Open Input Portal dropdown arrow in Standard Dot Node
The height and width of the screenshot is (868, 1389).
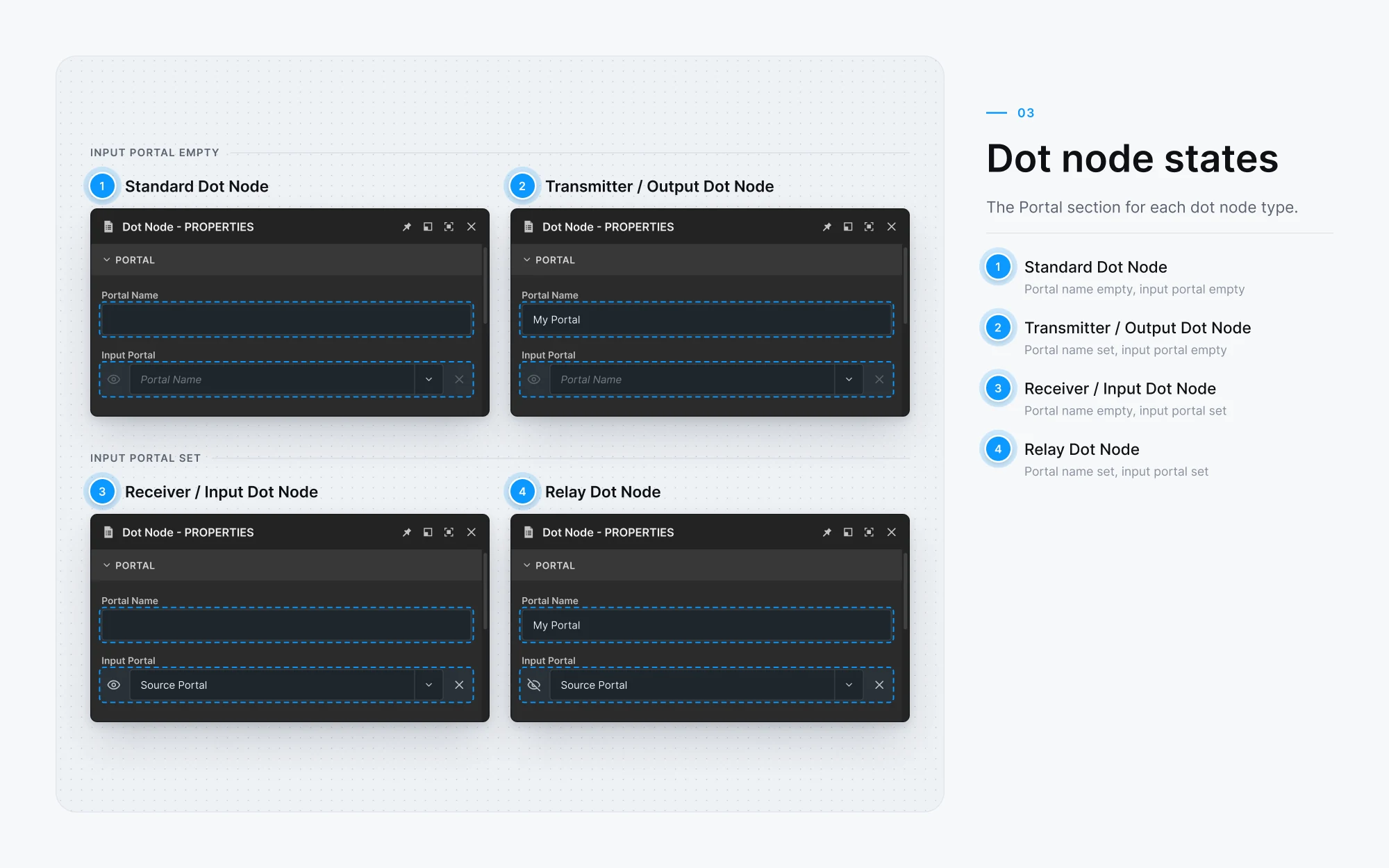click(429, 380)
